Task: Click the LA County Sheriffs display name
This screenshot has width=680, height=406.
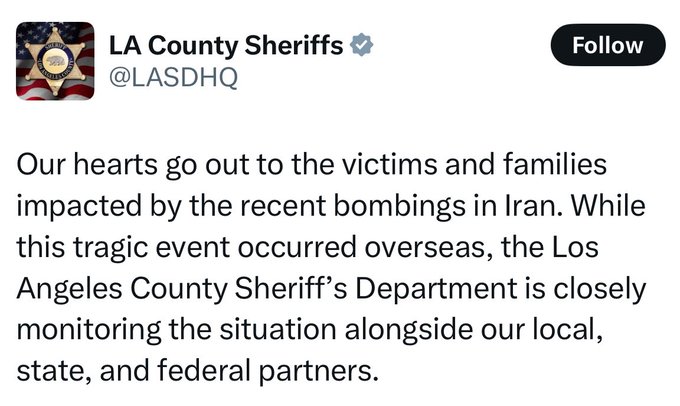Action: click(226, 45)
